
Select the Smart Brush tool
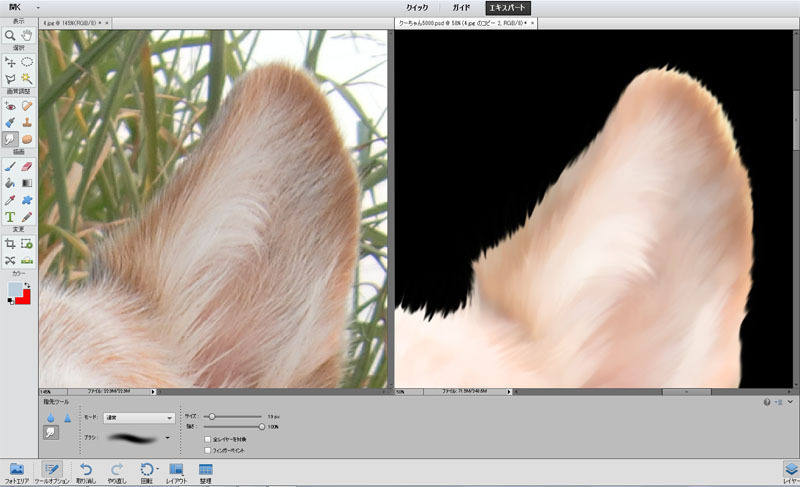pyautogui.click(x=10, y=122)
